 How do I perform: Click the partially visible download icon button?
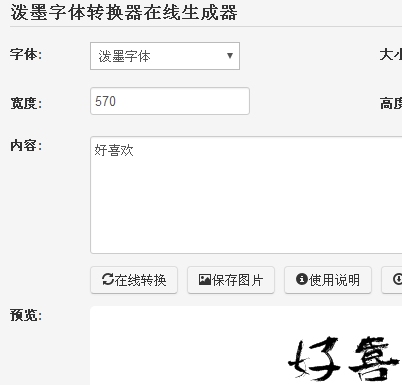[392, 280]
